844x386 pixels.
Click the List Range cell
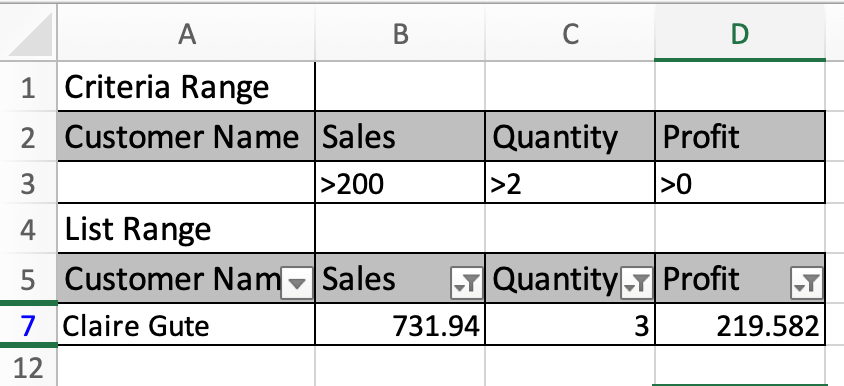(186, 229)
